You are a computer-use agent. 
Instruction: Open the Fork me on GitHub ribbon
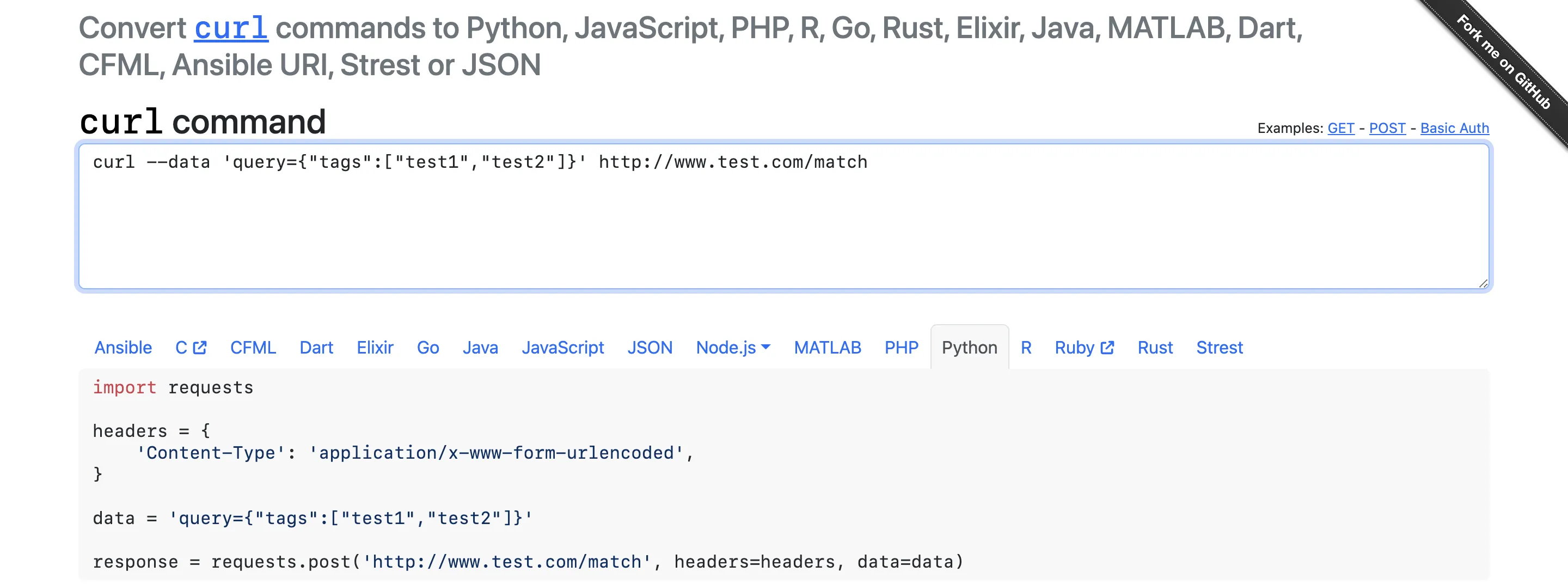point(1503,61)
